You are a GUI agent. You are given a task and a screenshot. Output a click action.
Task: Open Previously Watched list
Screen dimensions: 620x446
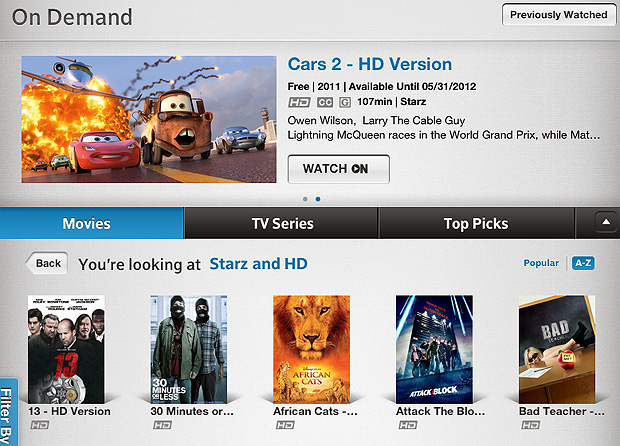click(x=558, y=15)
